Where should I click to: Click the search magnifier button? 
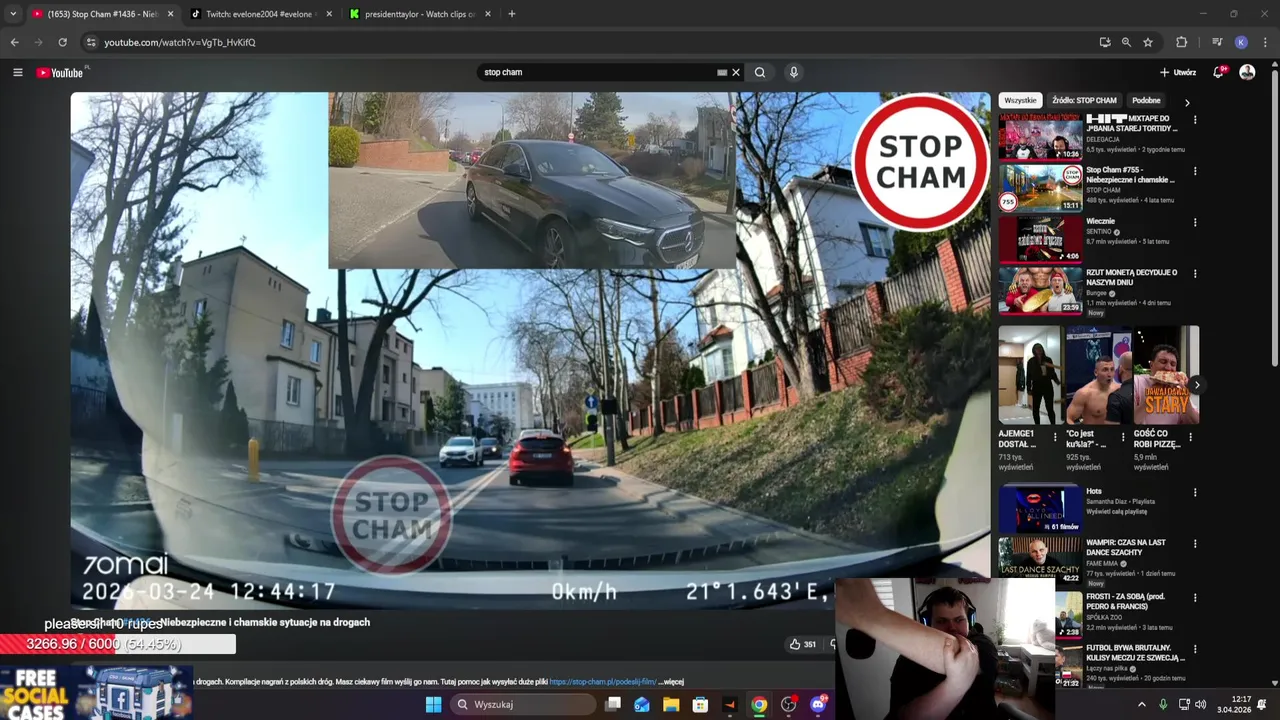(x=760, y=72)
